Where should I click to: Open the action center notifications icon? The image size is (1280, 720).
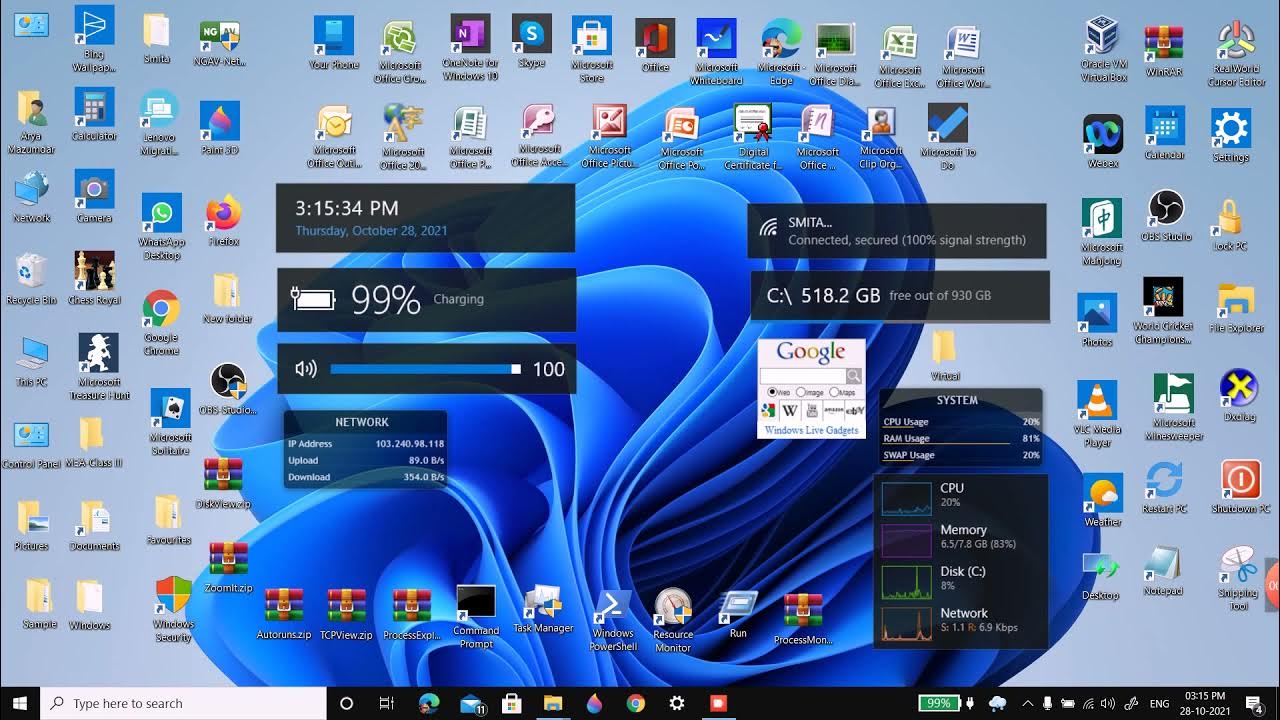(x=1253, y=703)
